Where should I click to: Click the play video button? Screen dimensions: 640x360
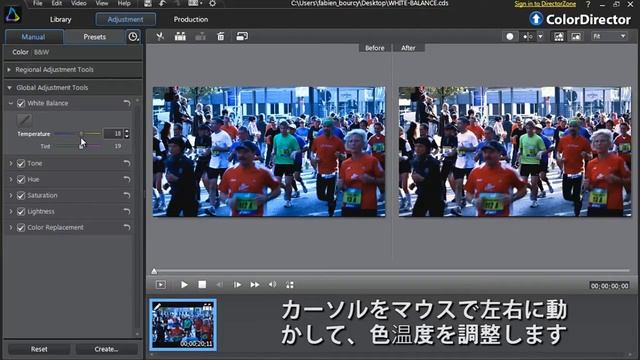[x=184, y=284]
